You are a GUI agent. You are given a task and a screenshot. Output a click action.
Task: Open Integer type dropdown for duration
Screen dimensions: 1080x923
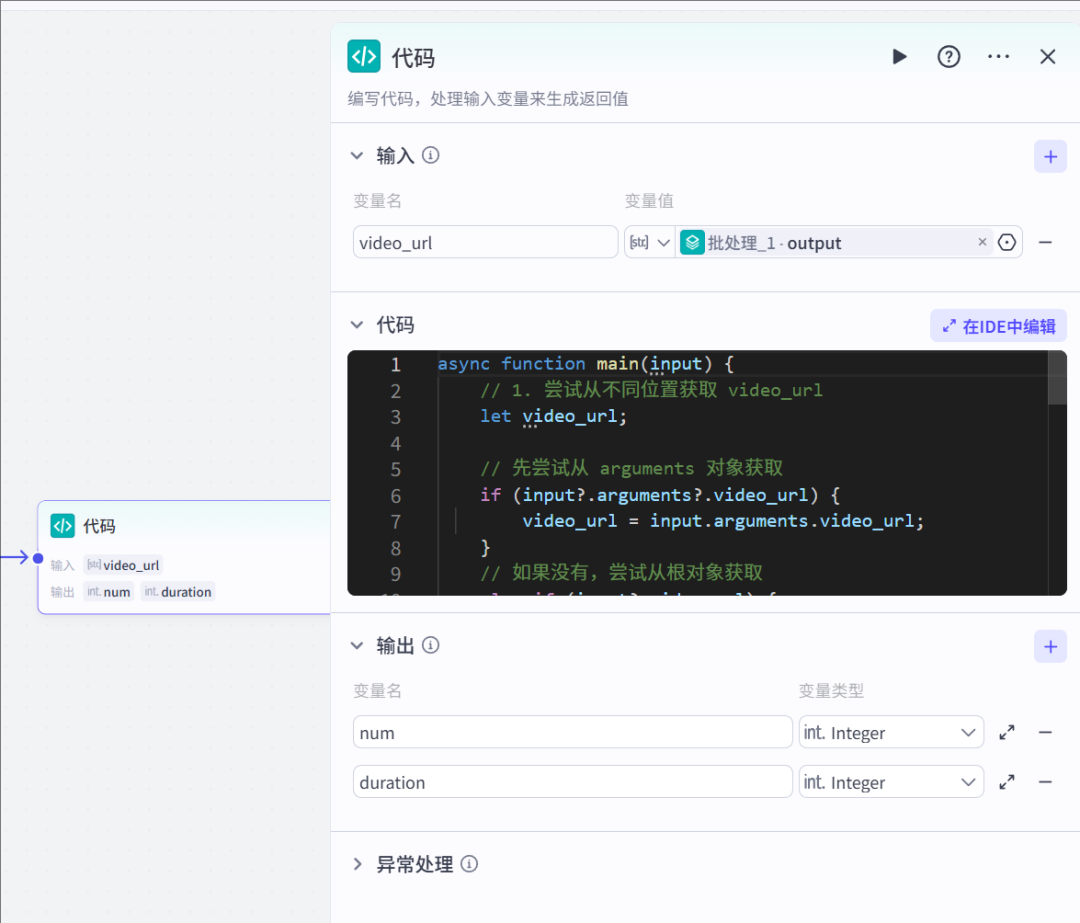pyautogui.click(x=891, y=782)
